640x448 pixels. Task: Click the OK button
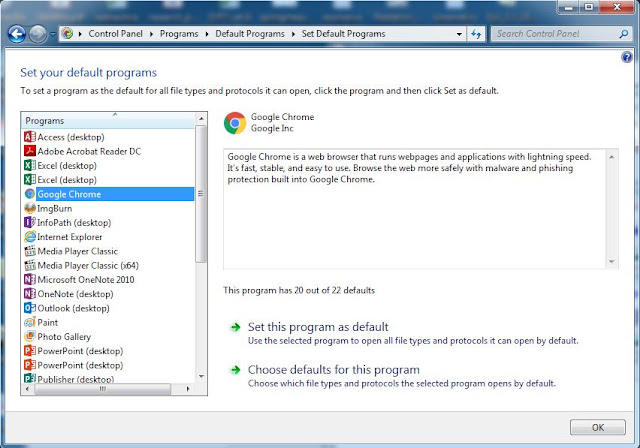598,427
